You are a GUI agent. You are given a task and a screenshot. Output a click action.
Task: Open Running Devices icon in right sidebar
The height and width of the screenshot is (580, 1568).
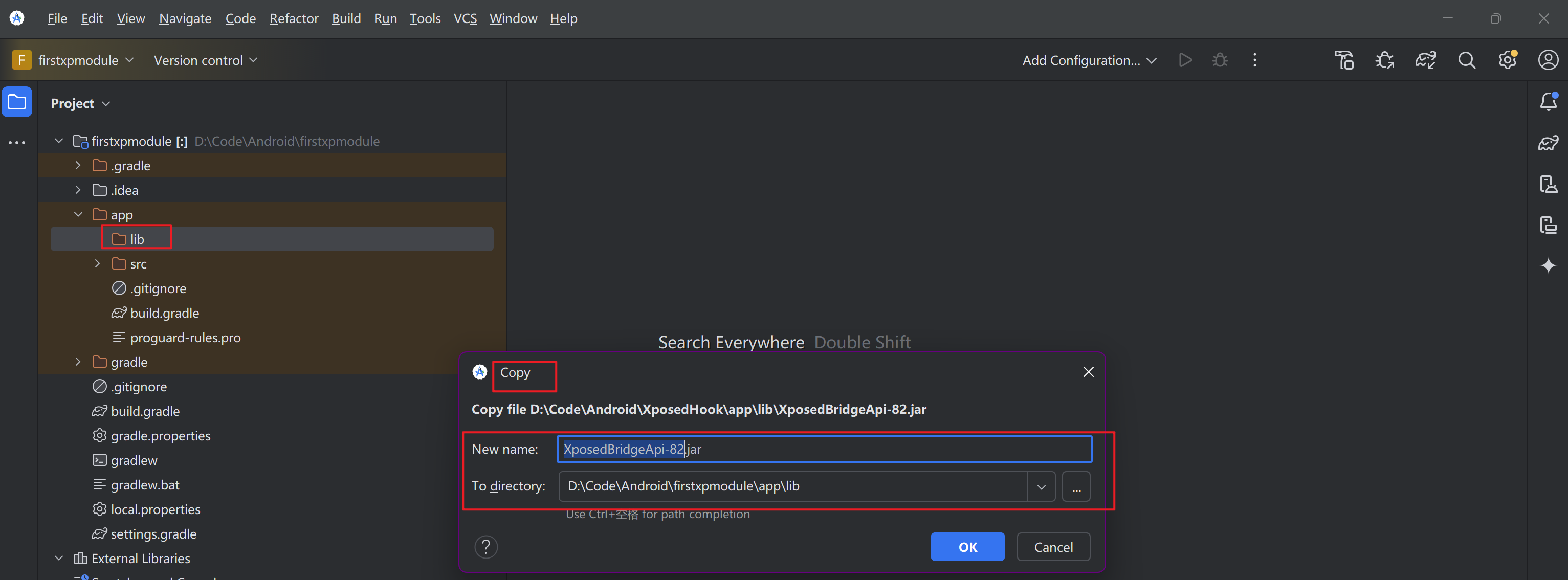pos(1549,184)
